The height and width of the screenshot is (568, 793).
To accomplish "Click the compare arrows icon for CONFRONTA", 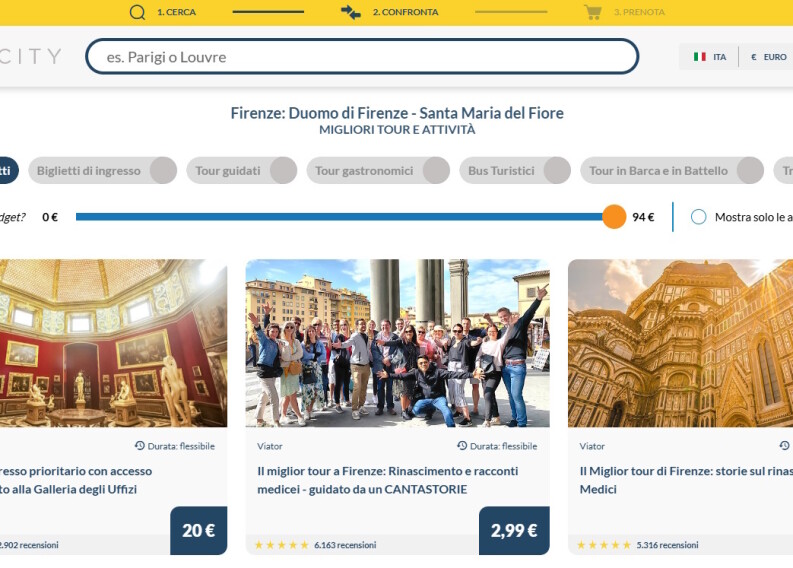I will (350, 12).
